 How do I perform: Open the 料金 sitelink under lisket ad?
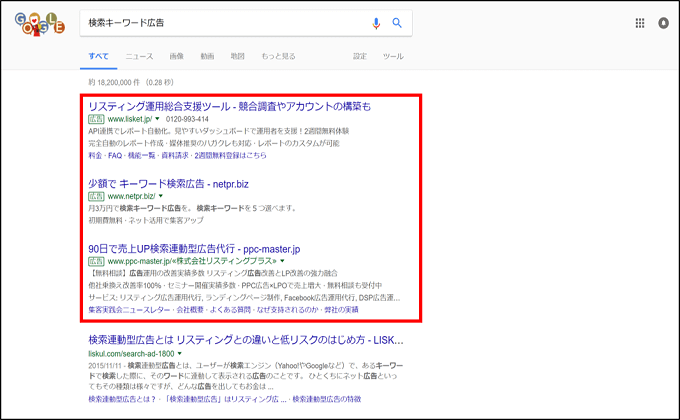coord(95,155)
